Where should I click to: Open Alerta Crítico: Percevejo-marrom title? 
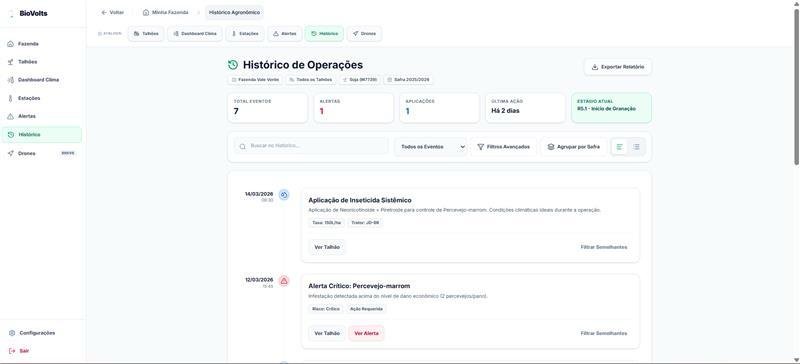(359, 286)
